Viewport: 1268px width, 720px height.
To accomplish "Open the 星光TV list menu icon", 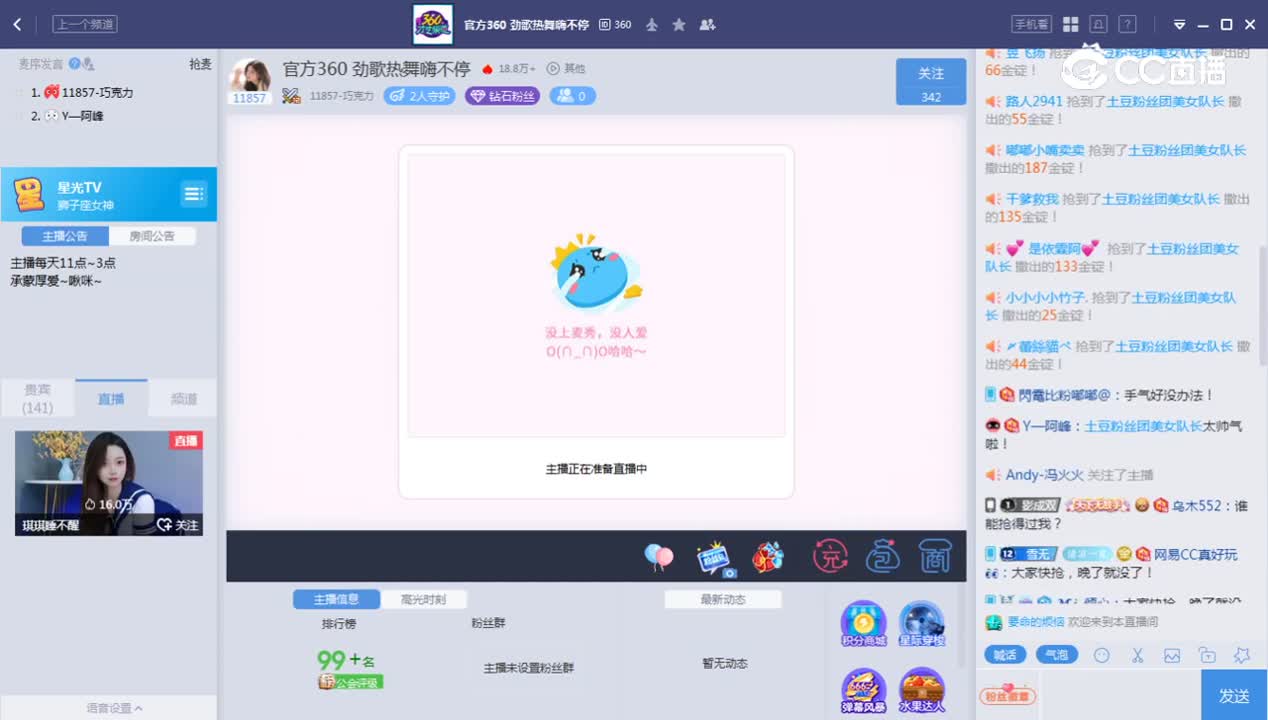I will pyautogui.click(x=193, y=194).
